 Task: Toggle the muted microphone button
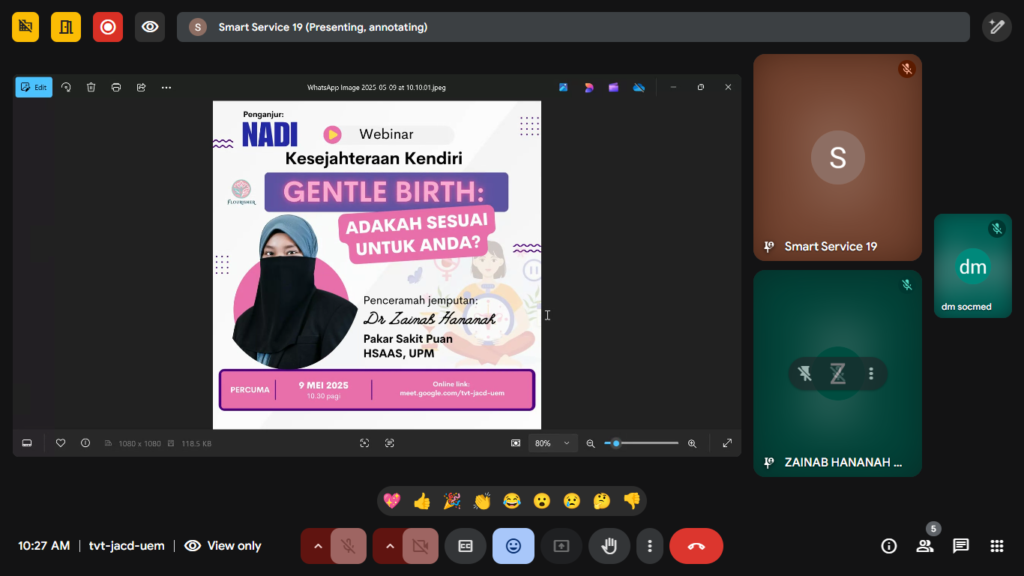point(349,546)
